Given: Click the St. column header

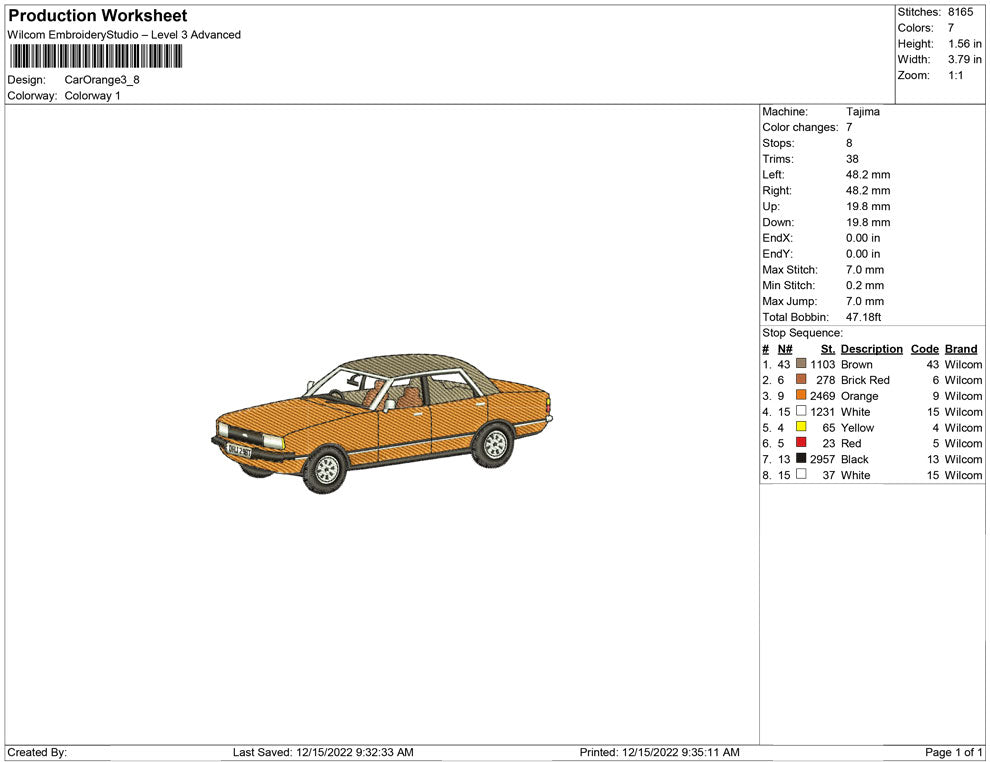Looking at the screenshot, I should 827,349.
